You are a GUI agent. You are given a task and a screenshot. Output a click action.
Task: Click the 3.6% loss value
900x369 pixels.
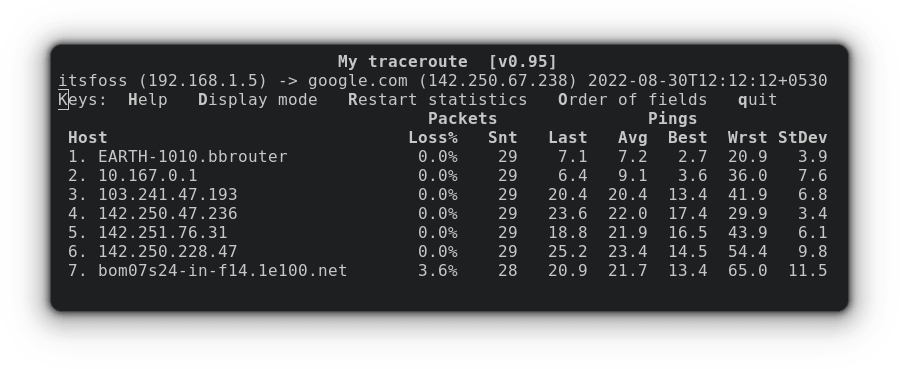(x=437, y=270)
